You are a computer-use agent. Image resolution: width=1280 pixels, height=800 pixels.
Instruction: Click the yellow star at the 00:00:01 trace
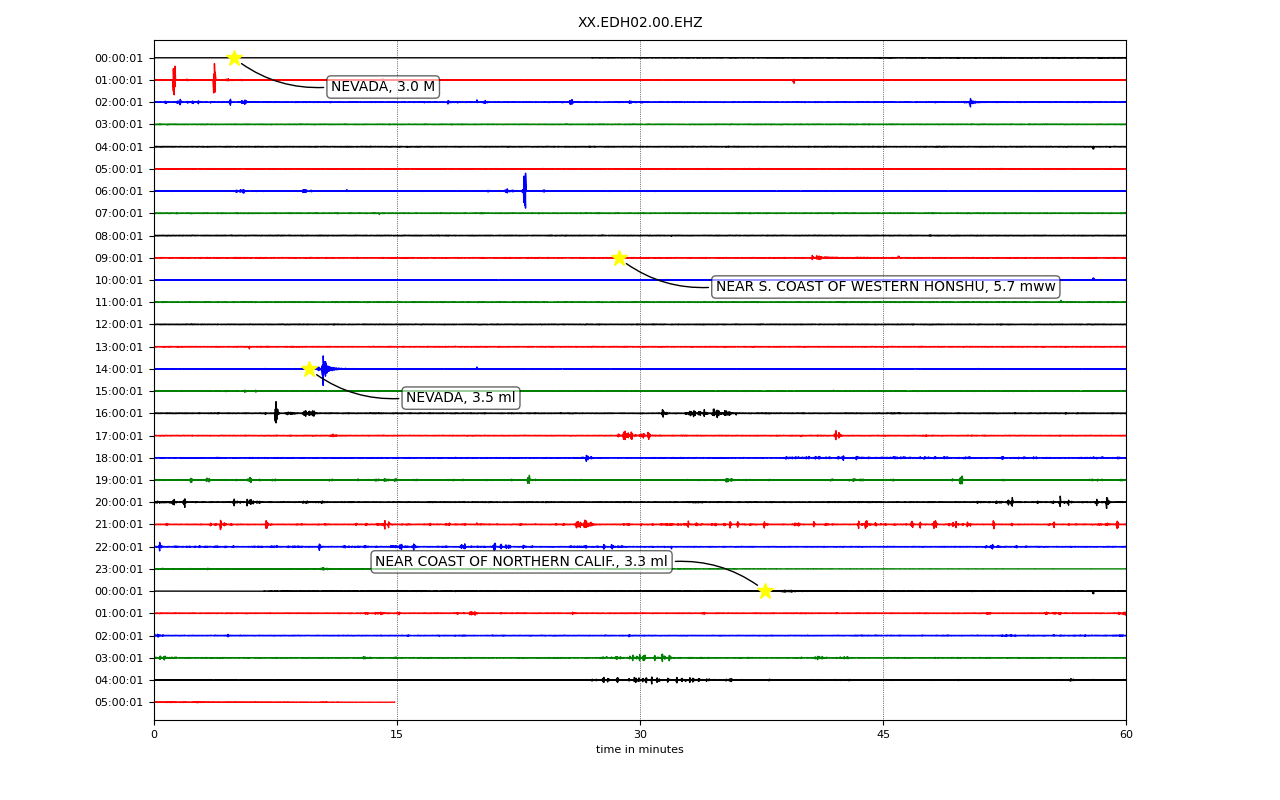coord(234,58)
